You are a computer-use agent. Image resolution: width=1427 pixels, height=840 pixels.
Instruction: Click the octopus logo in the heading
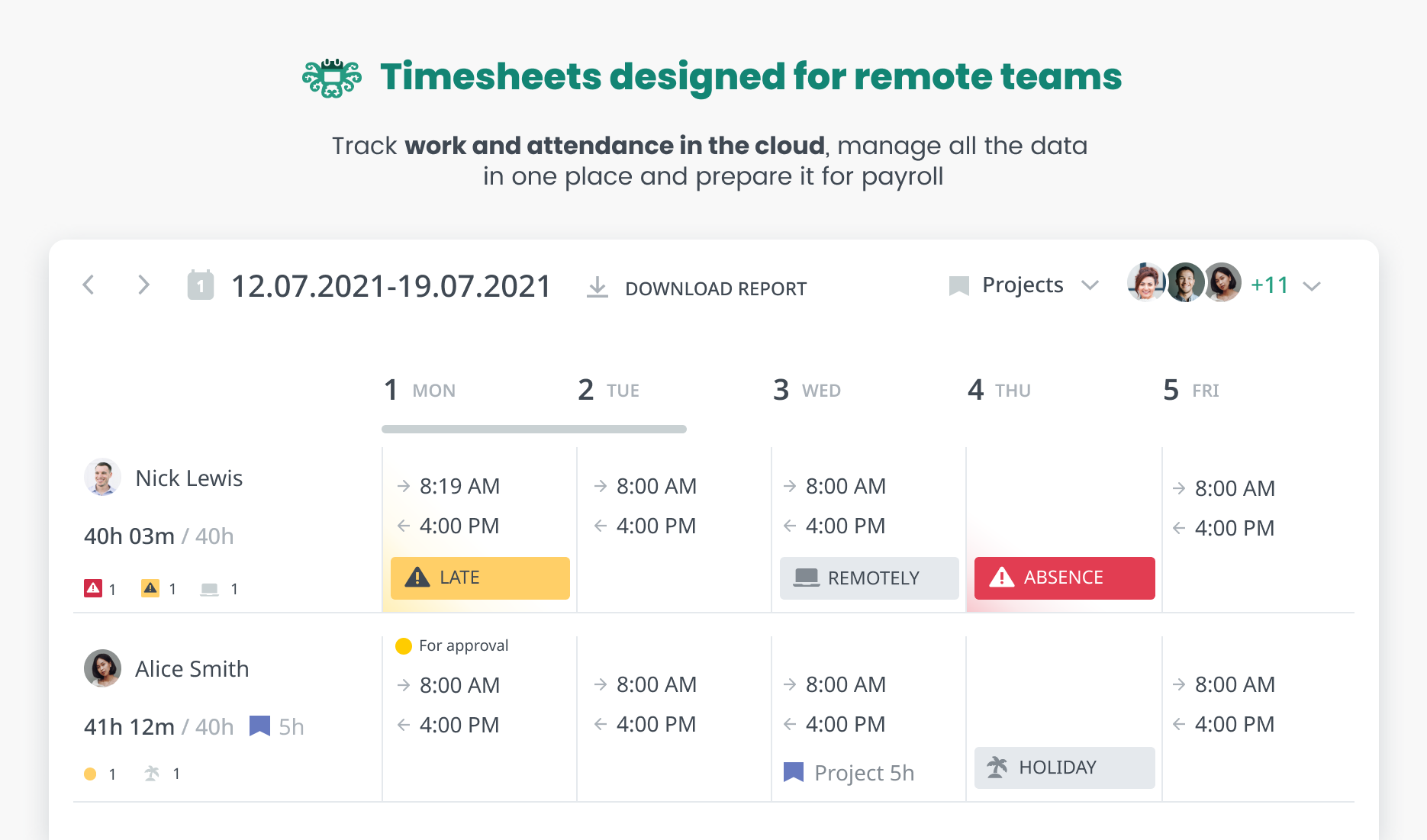pyautogui.click(x=332, y=78)
